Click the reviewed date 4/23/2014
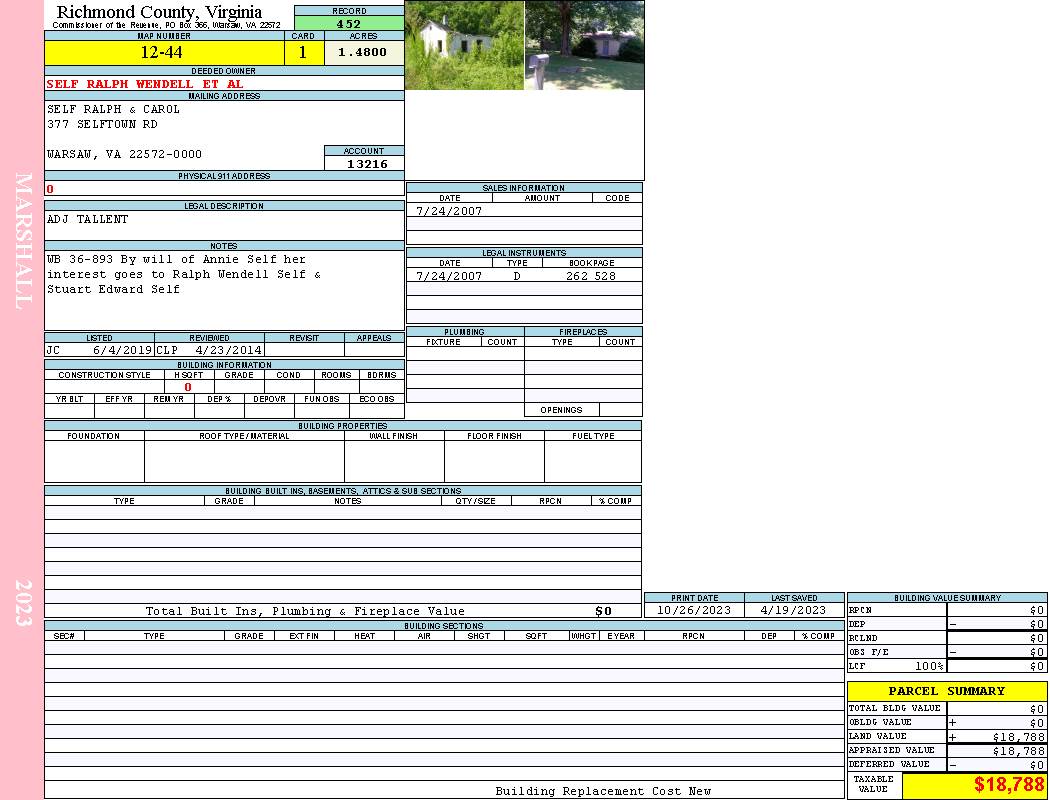This screenshot has width=1050, height=800. pyautogui.click(x=229, y=351)
